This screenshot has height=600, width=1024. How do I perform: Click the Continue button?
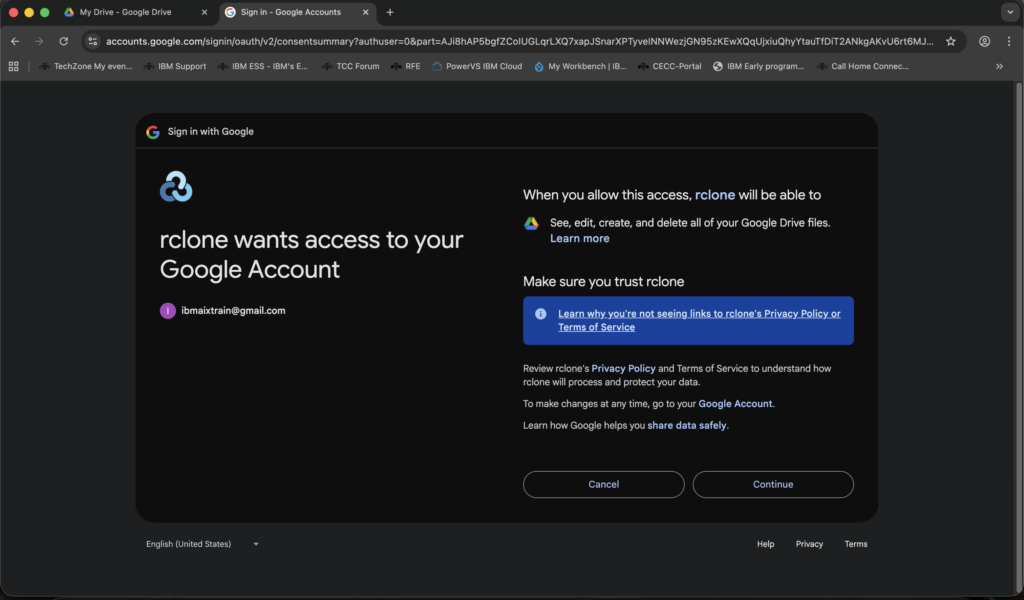(x=773, y=484)
